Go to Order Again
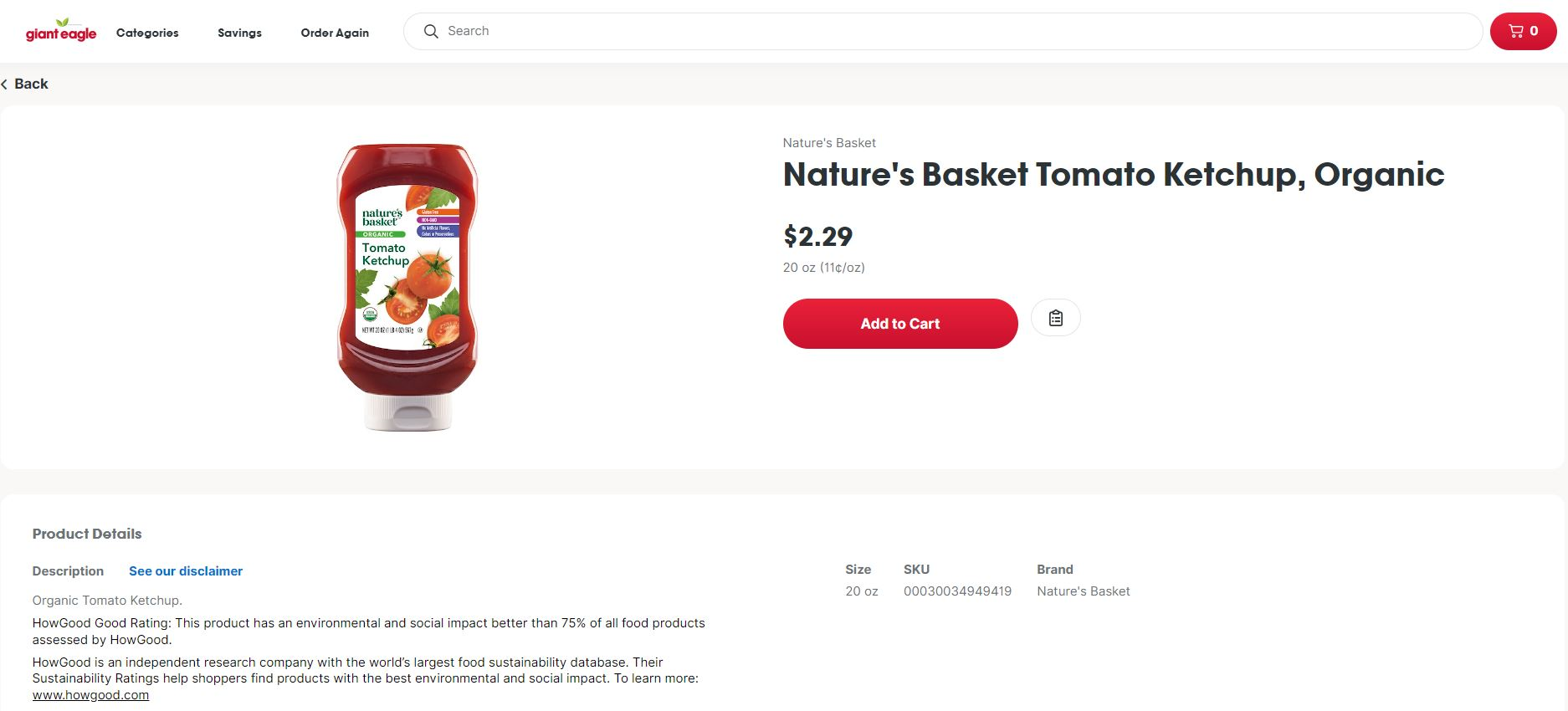The image size is (1568, 711). 335,33
